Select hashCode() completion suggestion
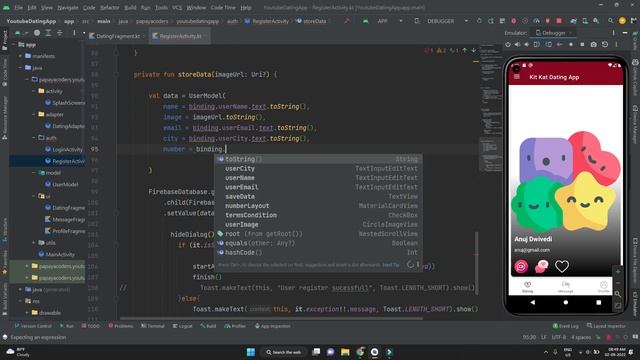Image resolution: width=640 pixels, height=360 pixels. point(318,252)
